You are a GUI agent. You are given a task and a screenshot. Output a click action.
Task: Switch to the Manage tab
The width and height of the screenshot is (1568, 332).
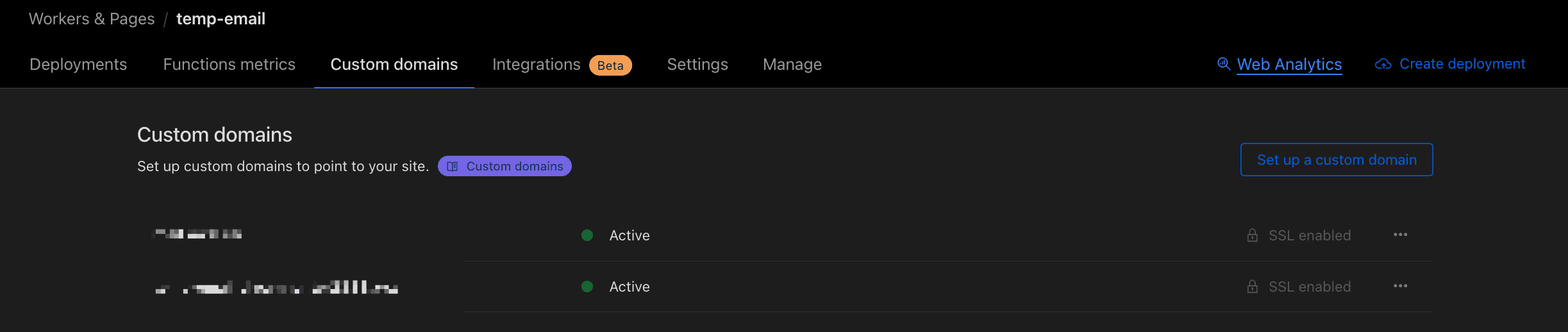(792, 64)
